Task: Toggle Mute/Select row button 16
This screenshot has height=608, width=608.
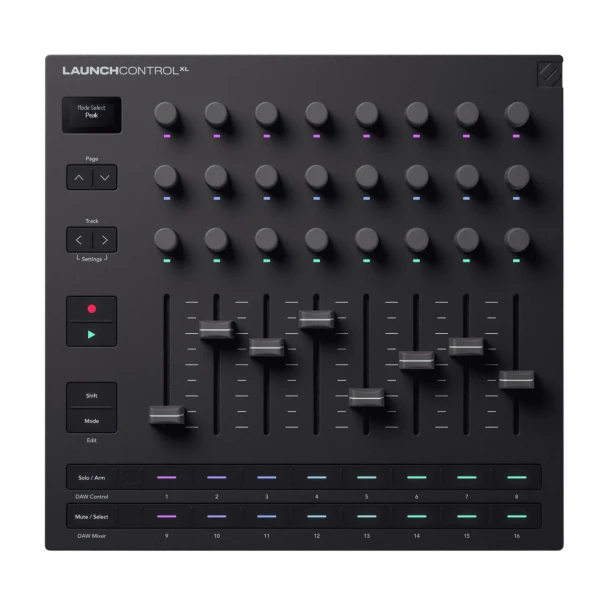Action: pyautogui.click(x=516, y=516)
